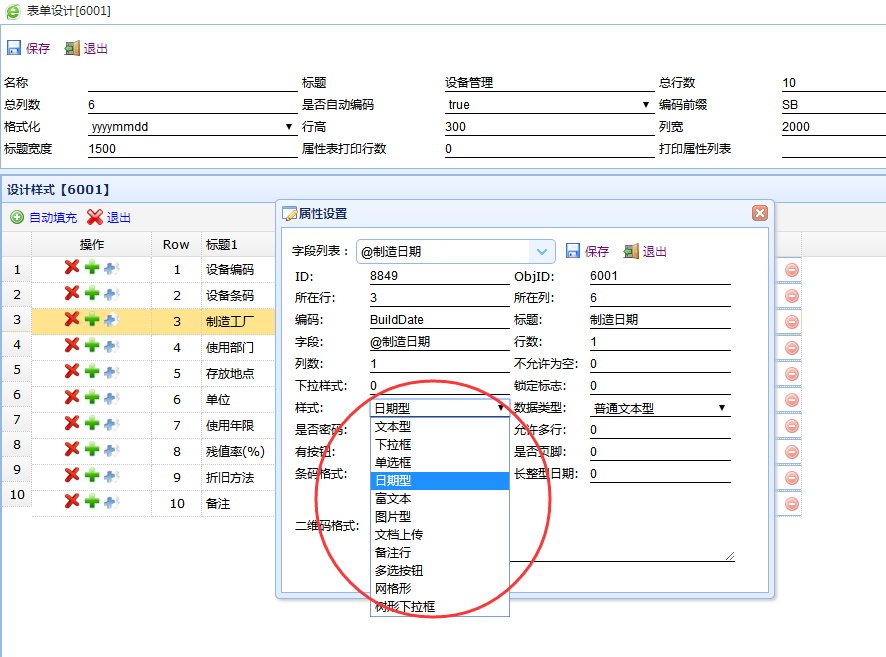Image resolution: width=886 pixels, height=657 pixels.
Task: Click the save icon in the top toolbar
Action: (x=14, y=48)
